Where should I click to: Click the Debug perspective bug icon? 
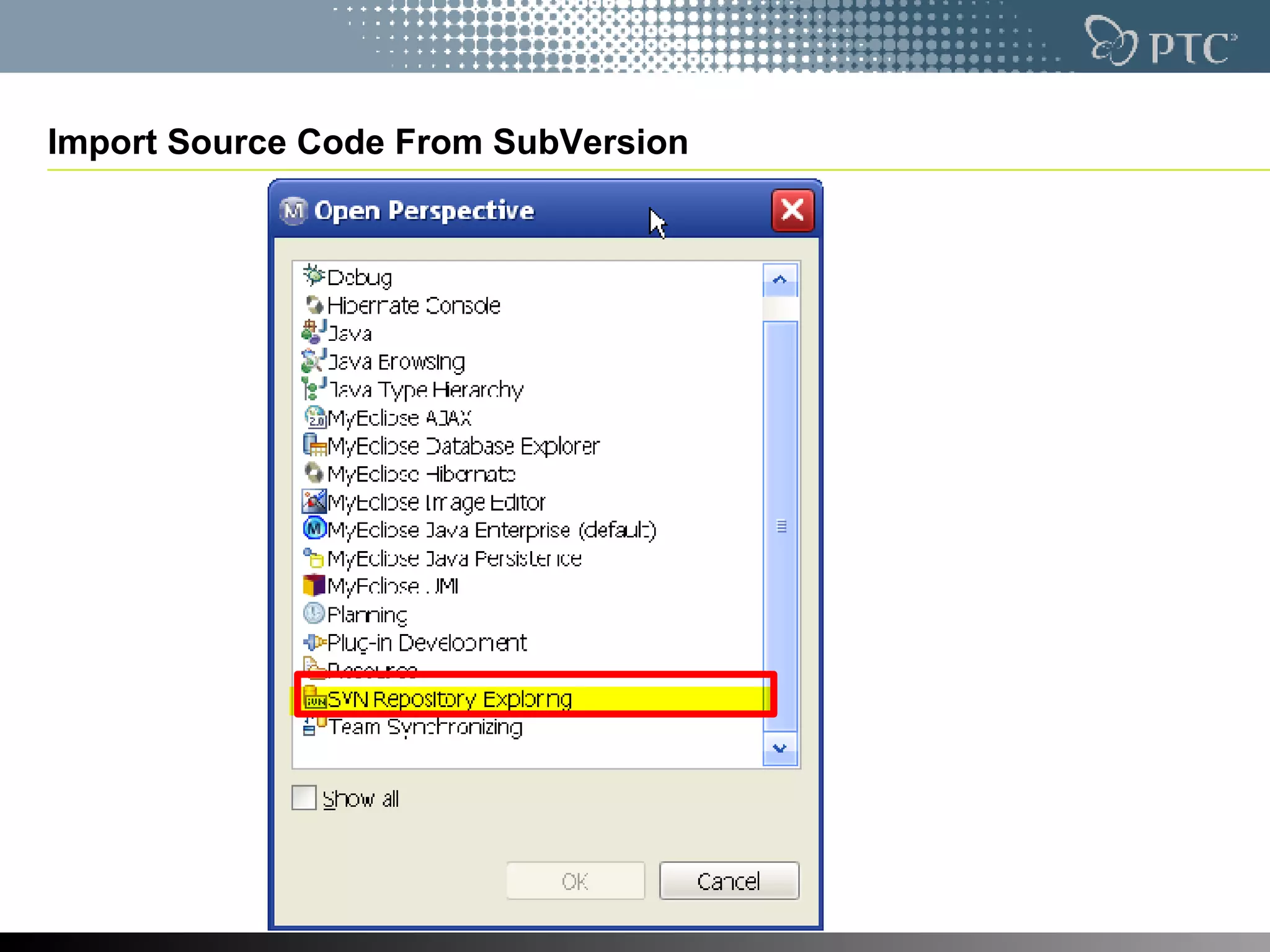314,275
